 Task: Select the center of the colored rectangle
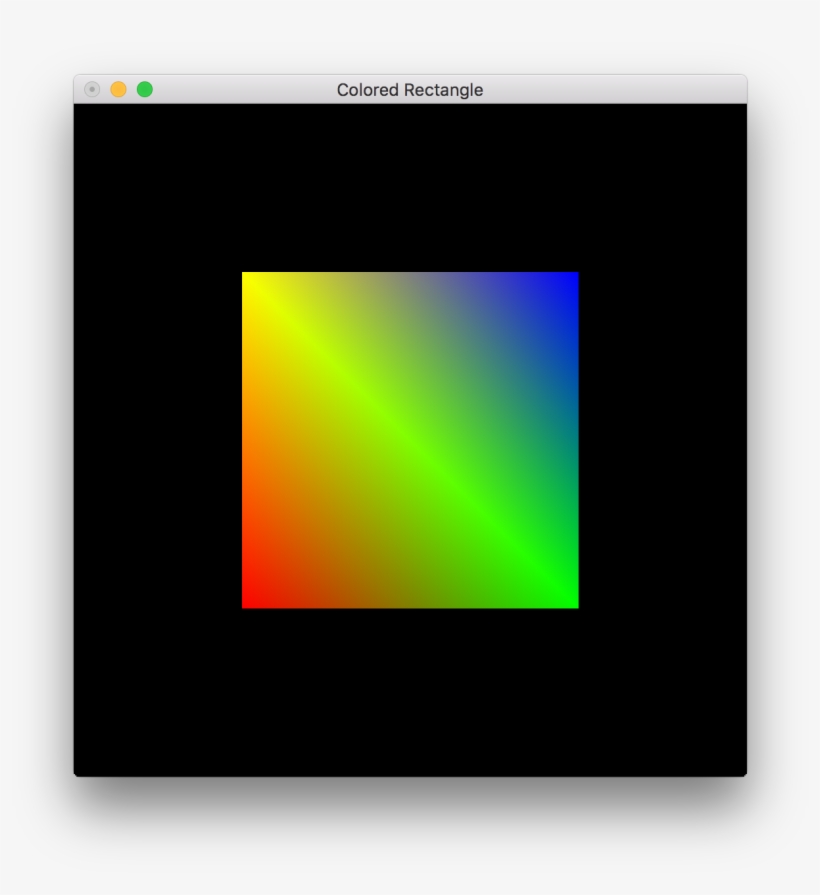410,440
